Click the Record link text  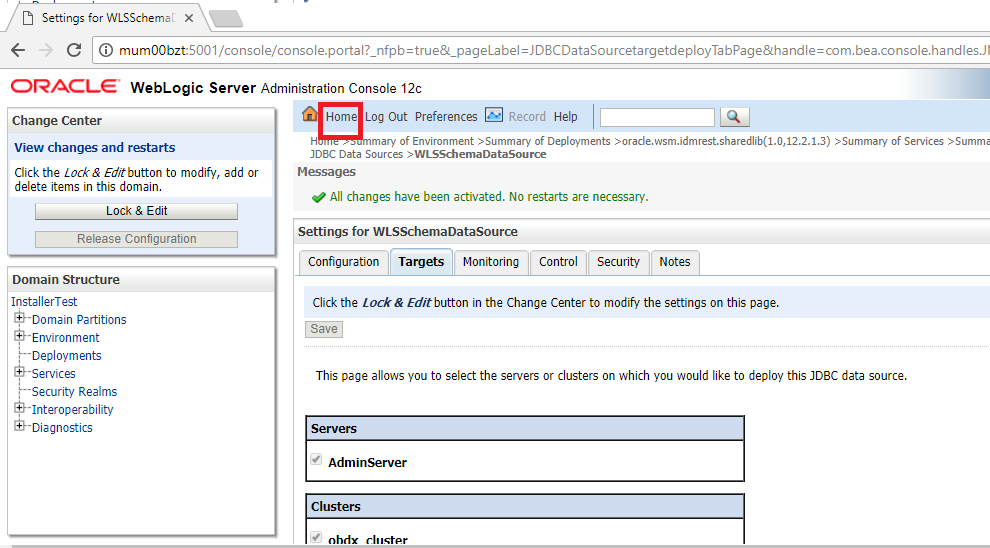pos(527,117)
